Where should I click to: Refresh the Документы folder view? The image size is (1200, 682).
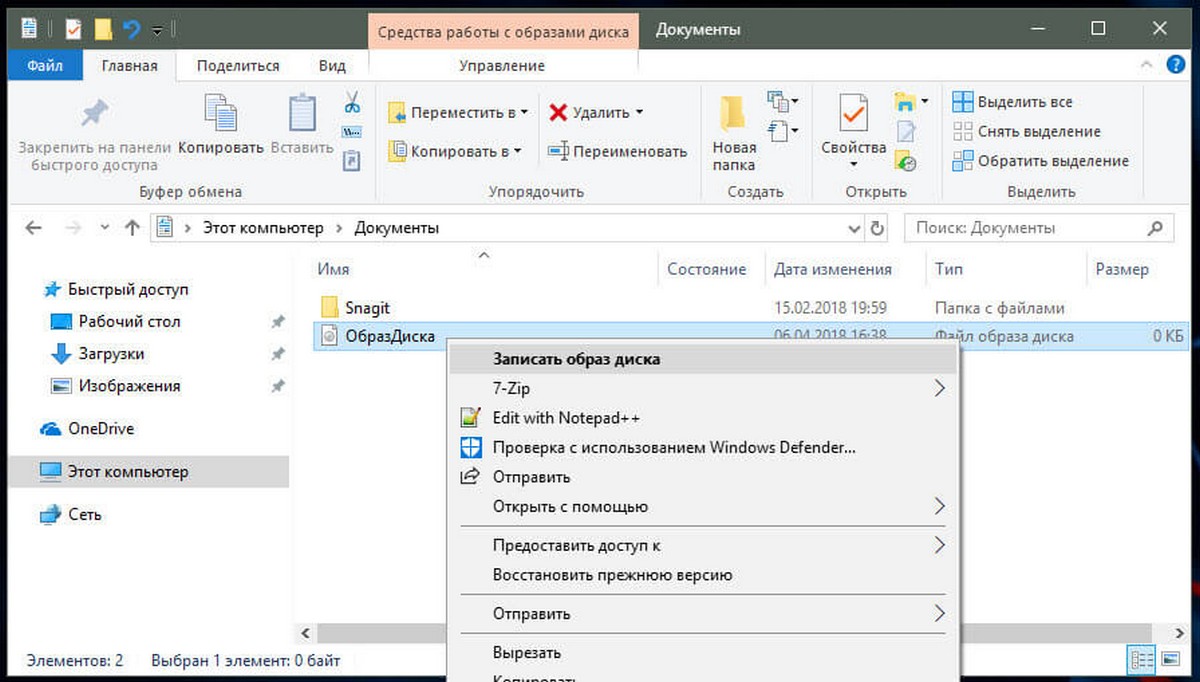[x=877, y=228]
